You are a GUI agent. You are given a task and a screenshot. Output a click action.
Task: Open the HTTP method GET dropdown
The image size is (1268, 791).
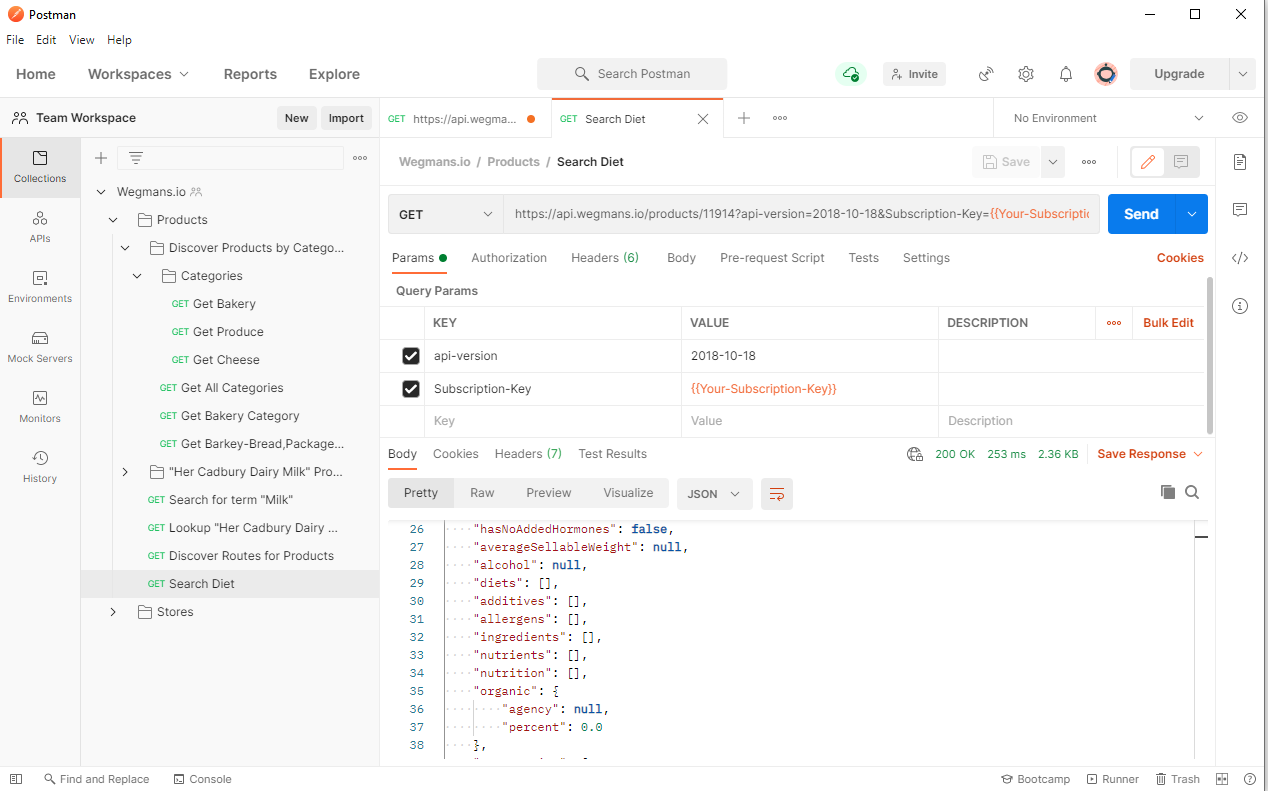446,214
